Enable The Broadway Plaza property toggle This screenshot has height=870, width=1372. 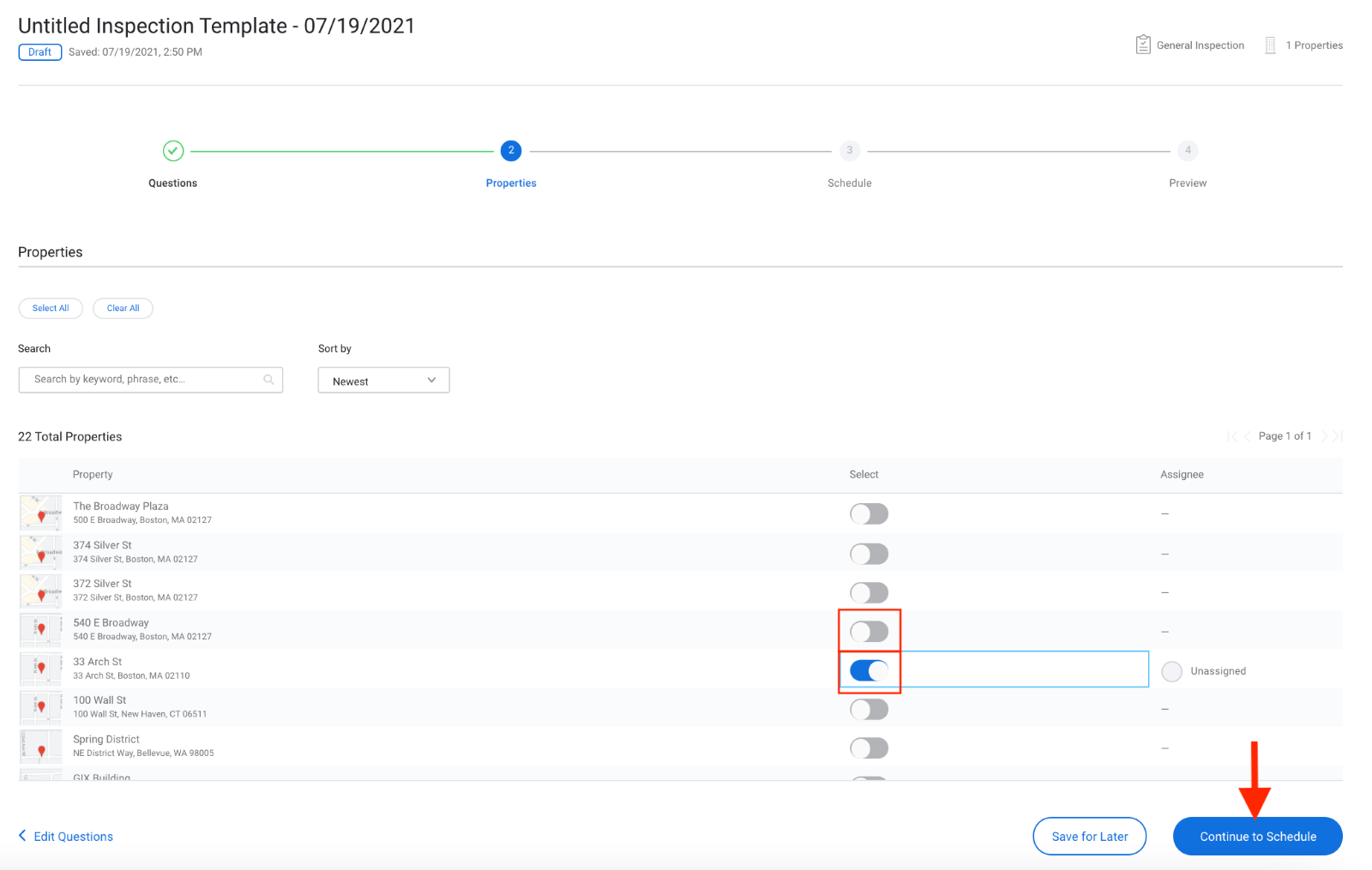869,514
